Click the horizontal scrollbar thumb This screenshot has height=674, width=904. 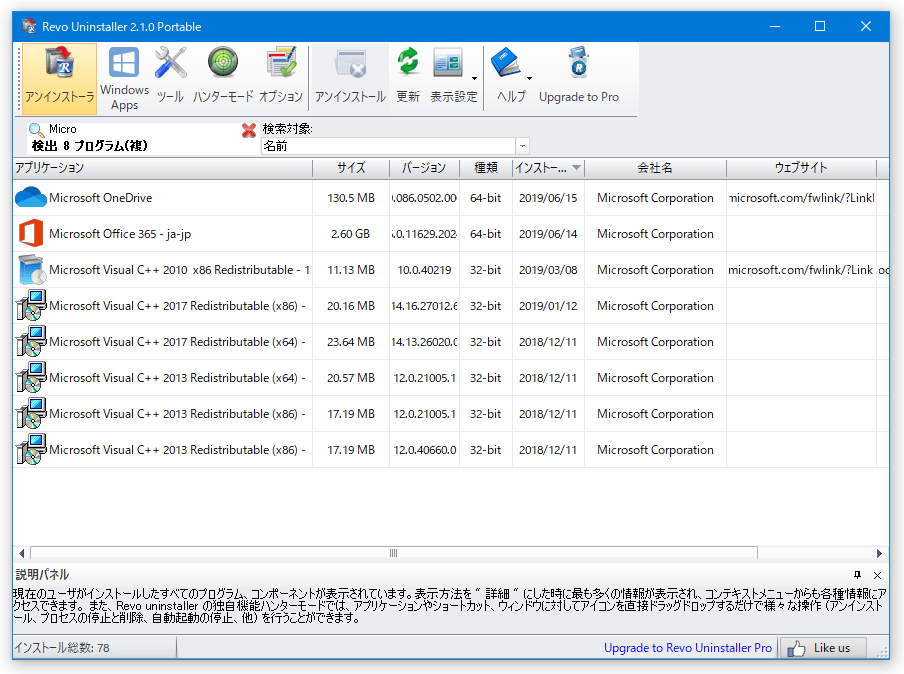[394, 553]
